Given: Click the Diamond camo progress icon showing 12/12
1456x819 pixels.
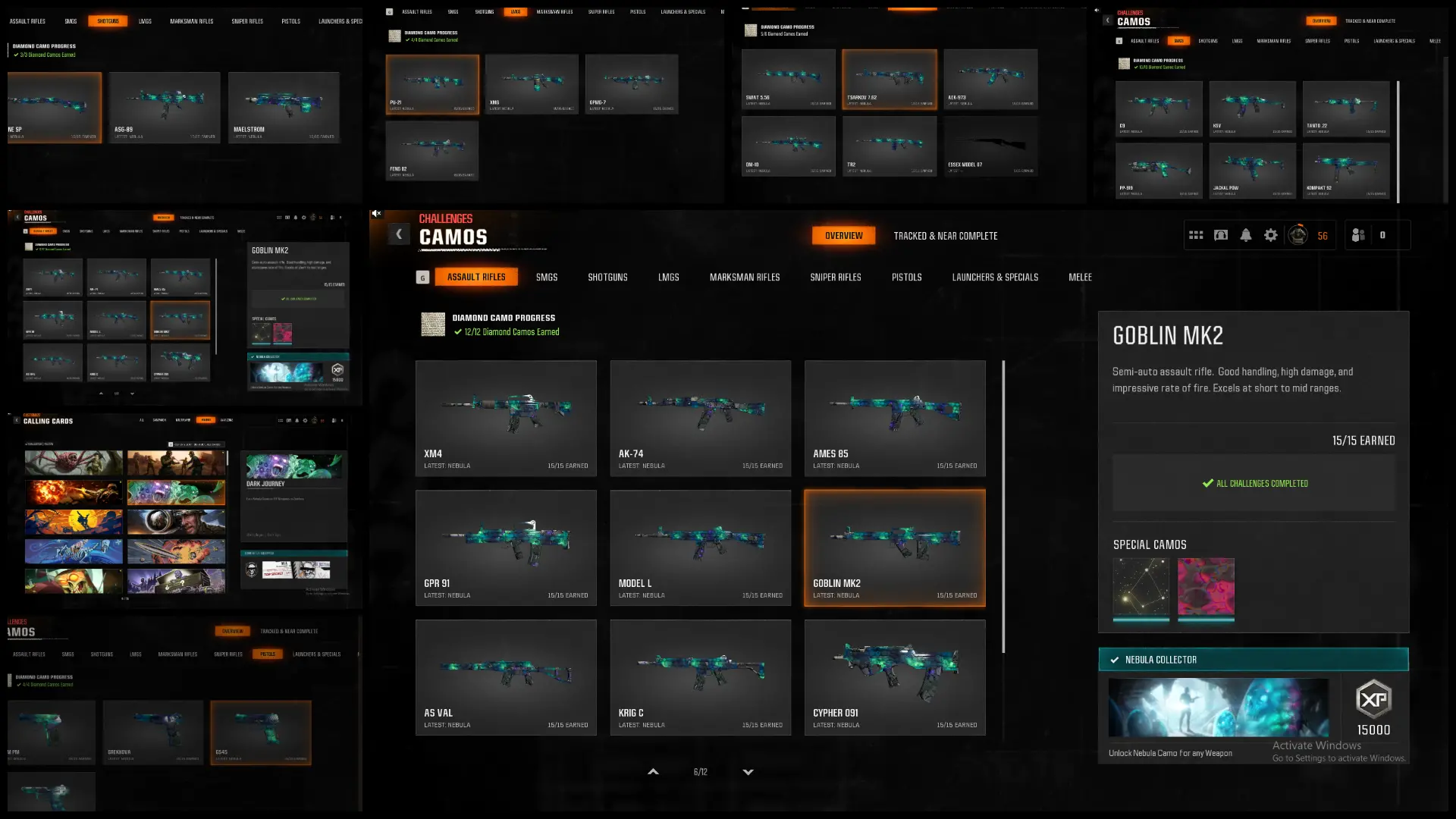Looking at the screenshot, I should pyautogui.click(x=433, y=325).
